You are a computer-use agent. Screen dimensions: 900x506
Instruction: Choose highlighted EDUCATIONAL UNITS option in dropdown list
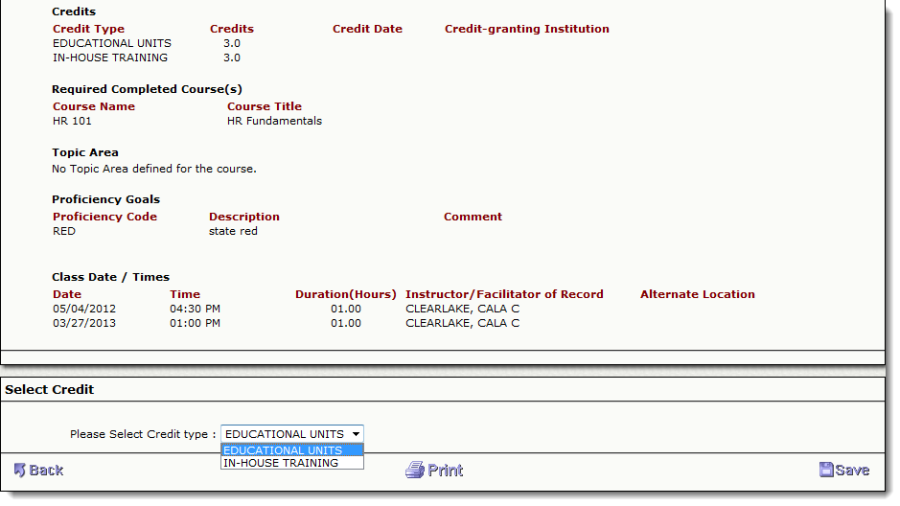click(282, 450)
